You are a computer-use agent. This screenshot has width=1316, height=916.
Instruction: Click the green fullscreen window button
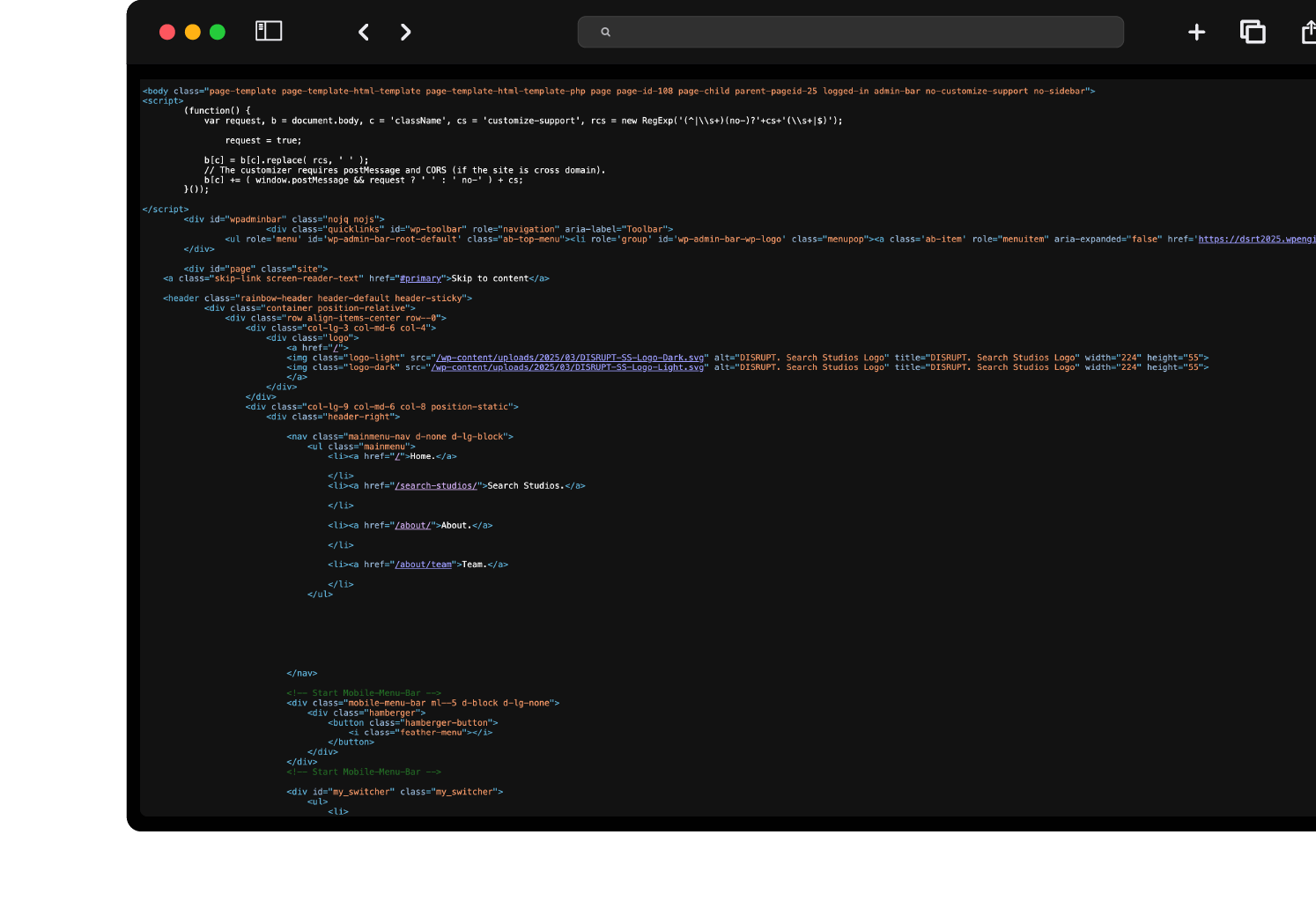point(218,32)
